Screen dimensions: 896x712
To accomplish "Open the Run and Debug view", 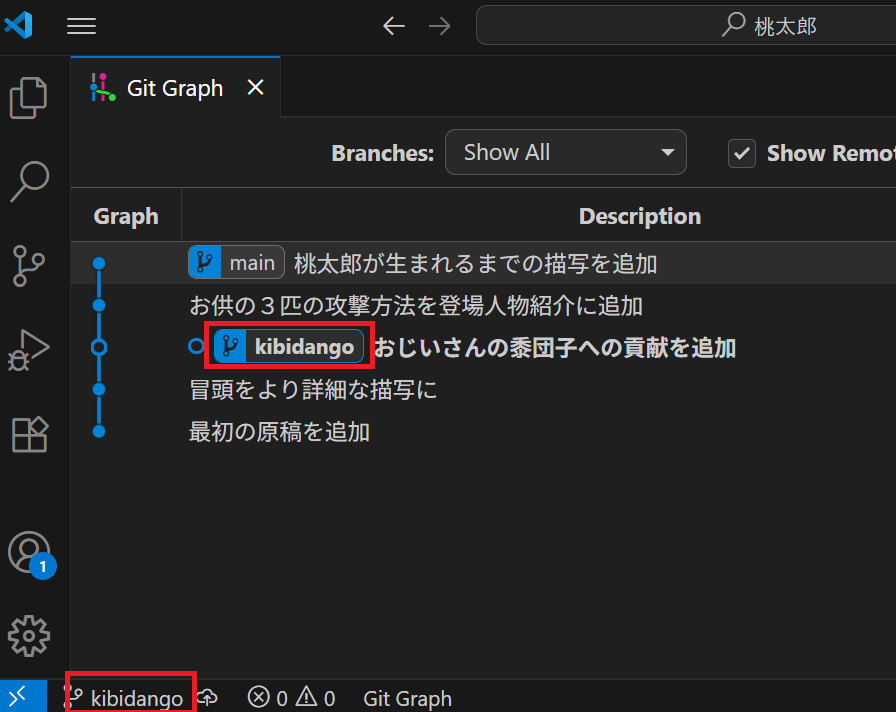I will 29,350.
